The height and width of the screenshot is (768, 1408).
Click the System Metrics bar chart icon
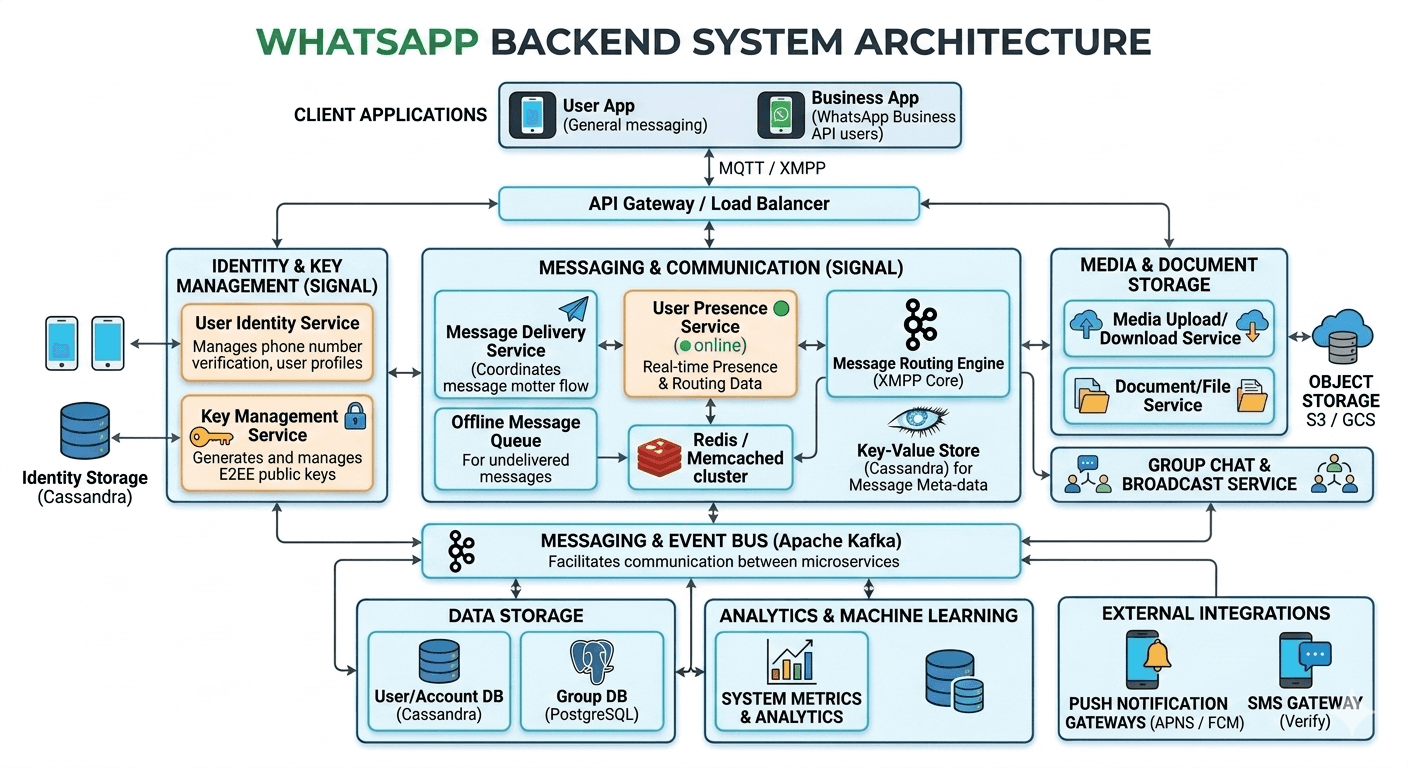pos(791,662)
